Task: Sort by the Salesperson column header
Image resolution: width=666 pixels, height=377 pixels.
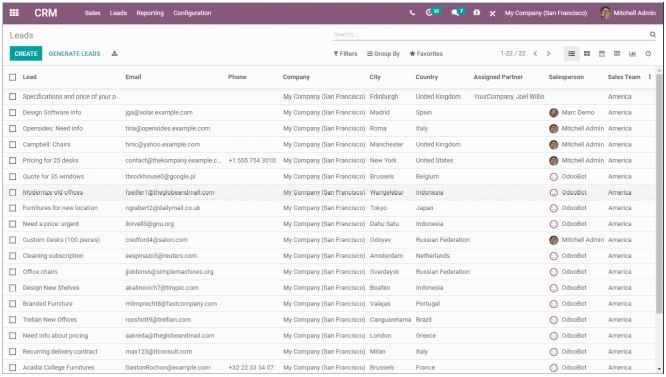Action: pos(566,77)
